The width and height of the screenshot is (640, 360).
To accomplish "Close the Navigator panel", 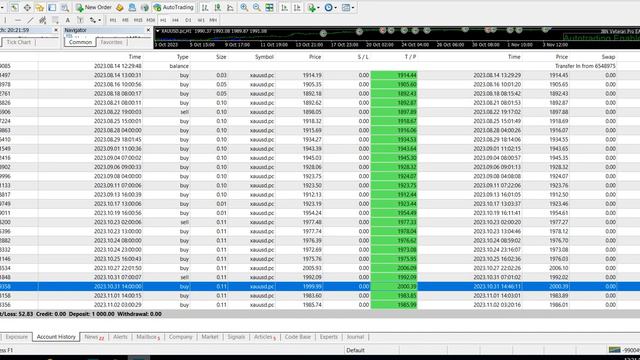I will click(148, 30).
